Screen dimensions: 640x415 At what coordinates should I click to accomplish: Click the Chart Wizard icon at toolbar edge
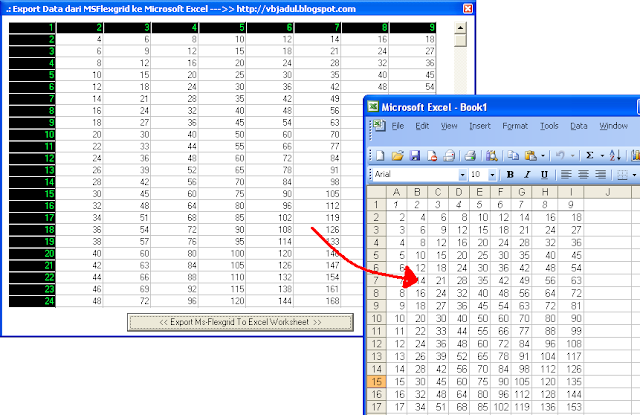pos(636,155)
